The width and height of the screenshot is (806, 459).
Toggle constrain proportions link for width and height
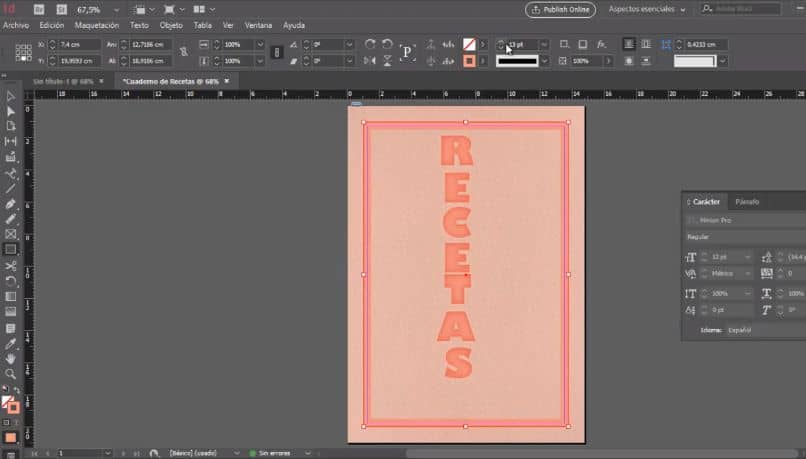coord(183,53)
